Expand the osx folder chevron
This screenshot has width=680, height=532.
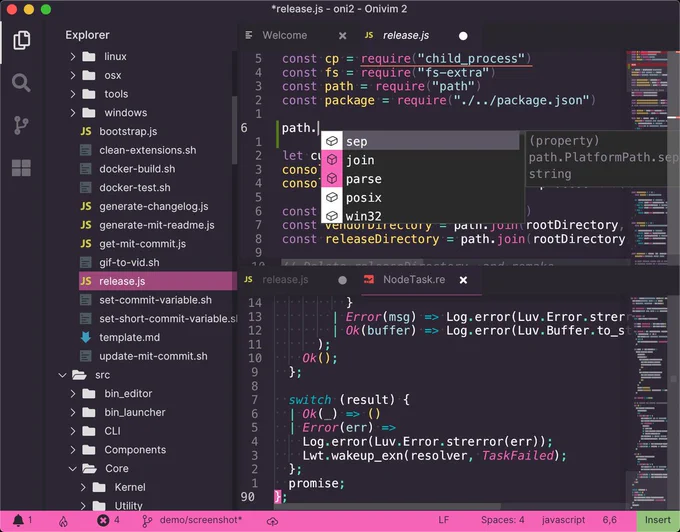72,75
